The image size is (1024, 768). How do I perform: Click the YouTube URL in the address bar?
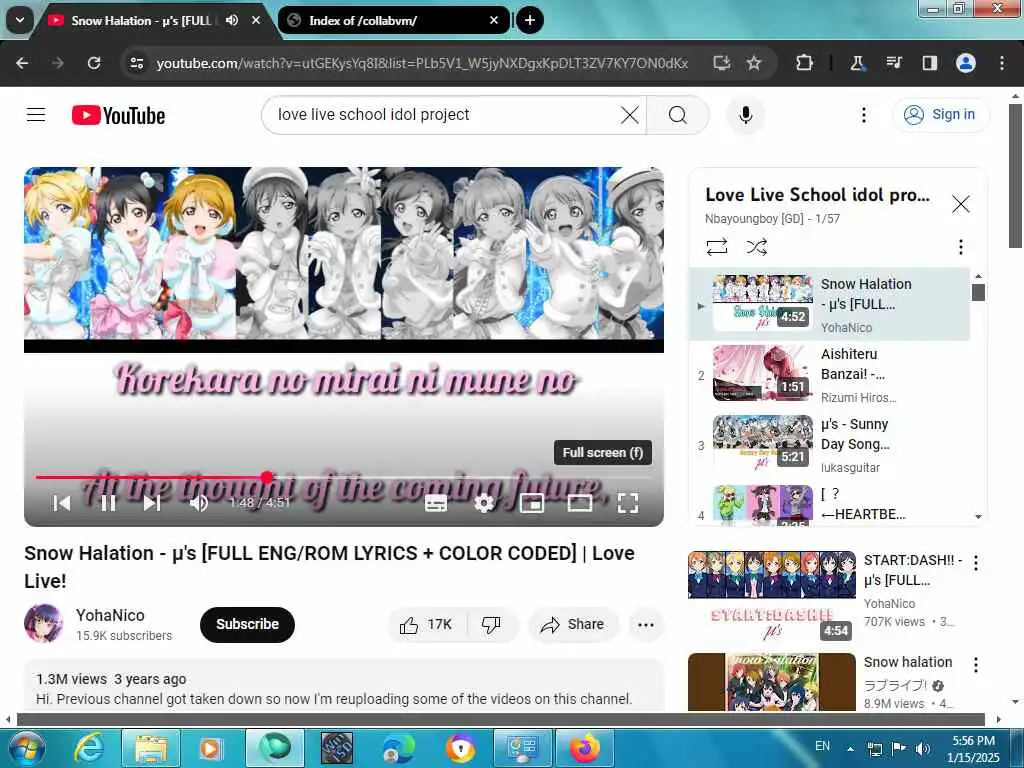422,63
